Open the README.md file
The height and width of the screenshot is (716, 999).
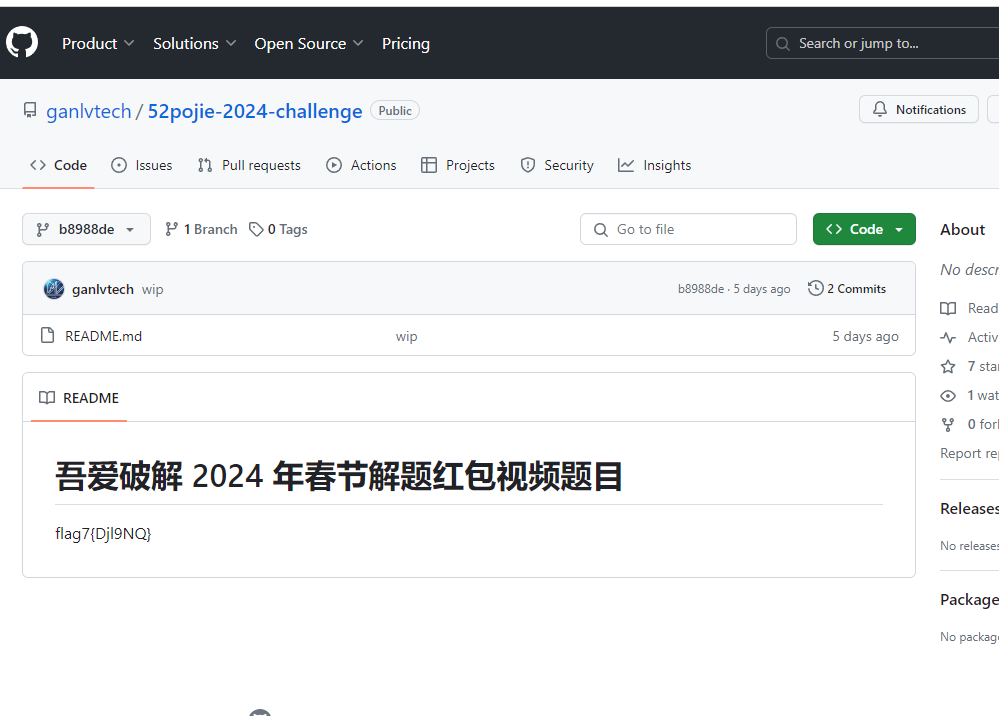click(x=103, y=336)
